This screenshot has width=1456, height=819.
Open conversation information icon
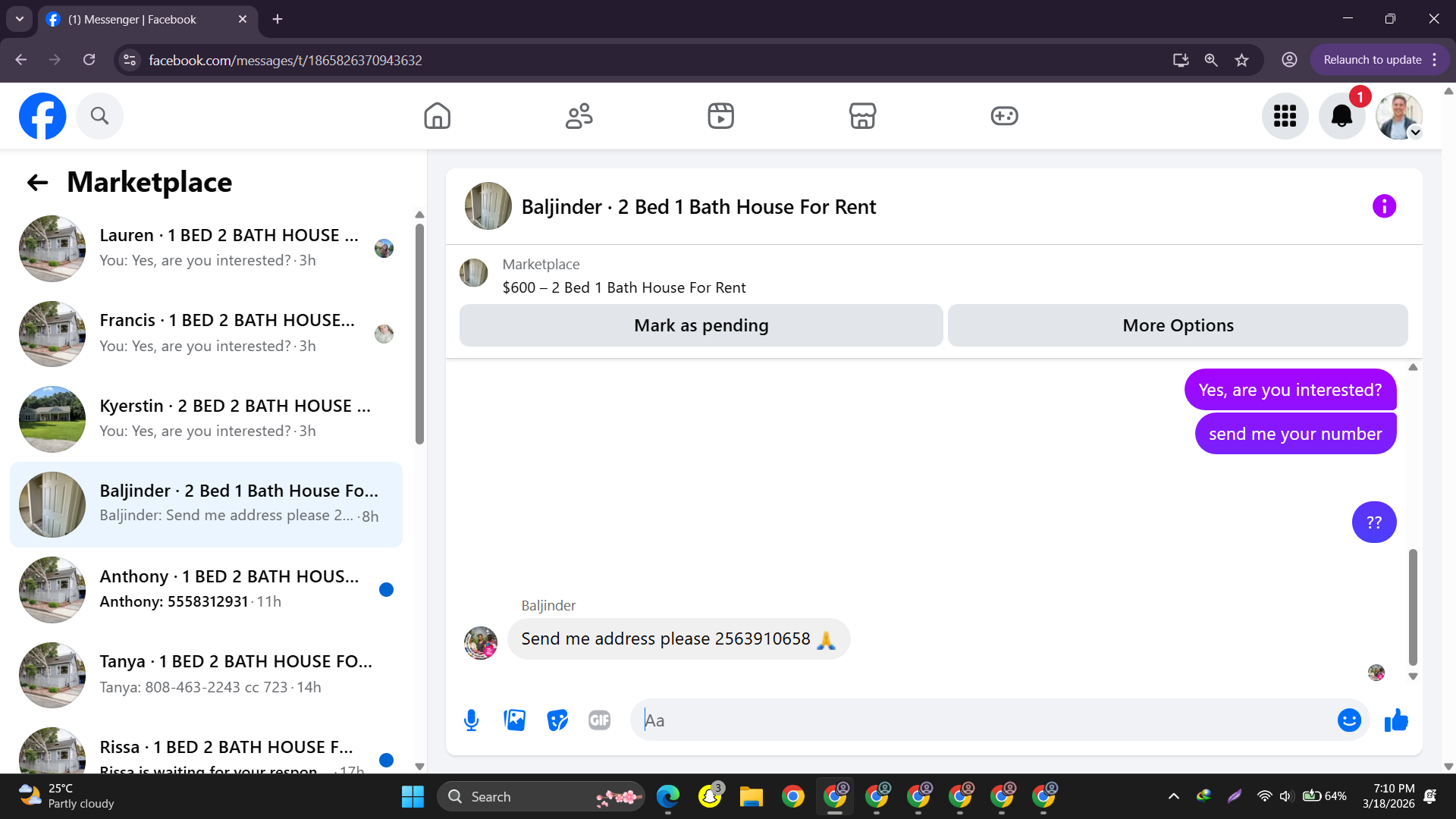click(1384, 206)
